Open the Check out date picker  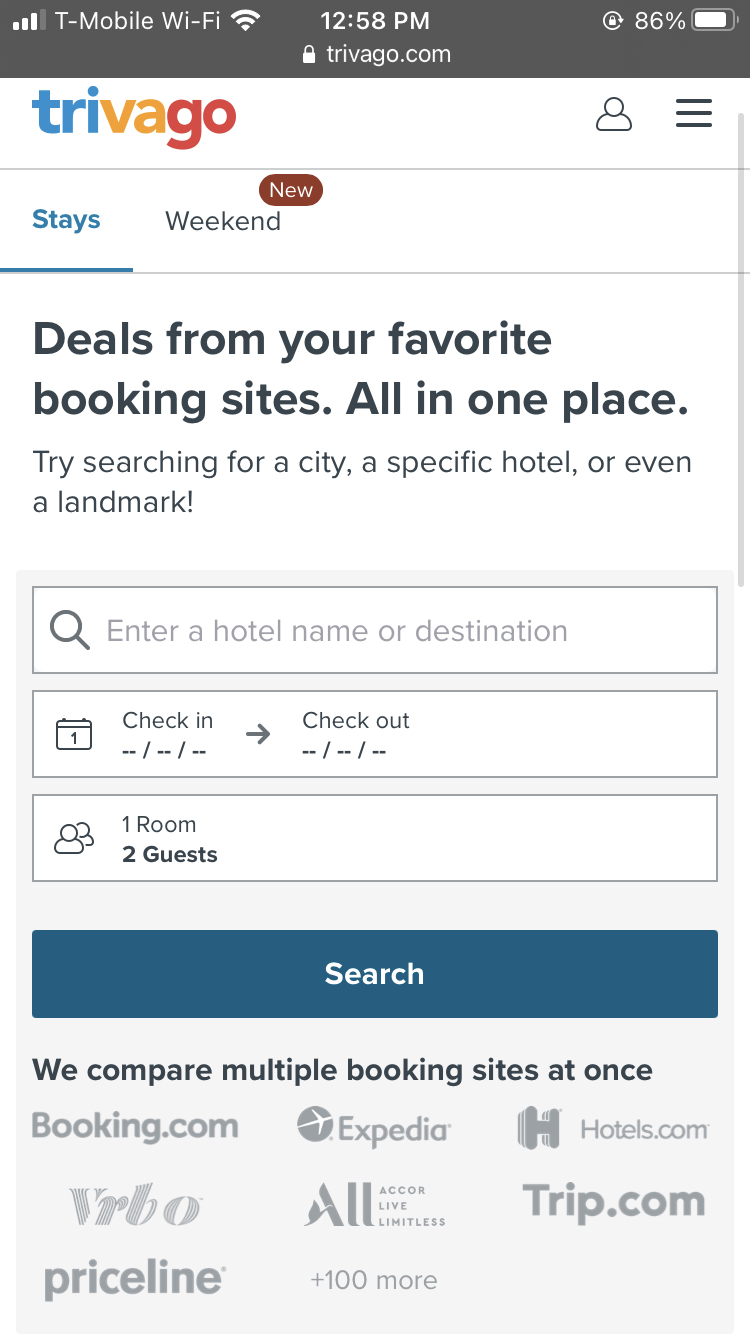(355, 734)
